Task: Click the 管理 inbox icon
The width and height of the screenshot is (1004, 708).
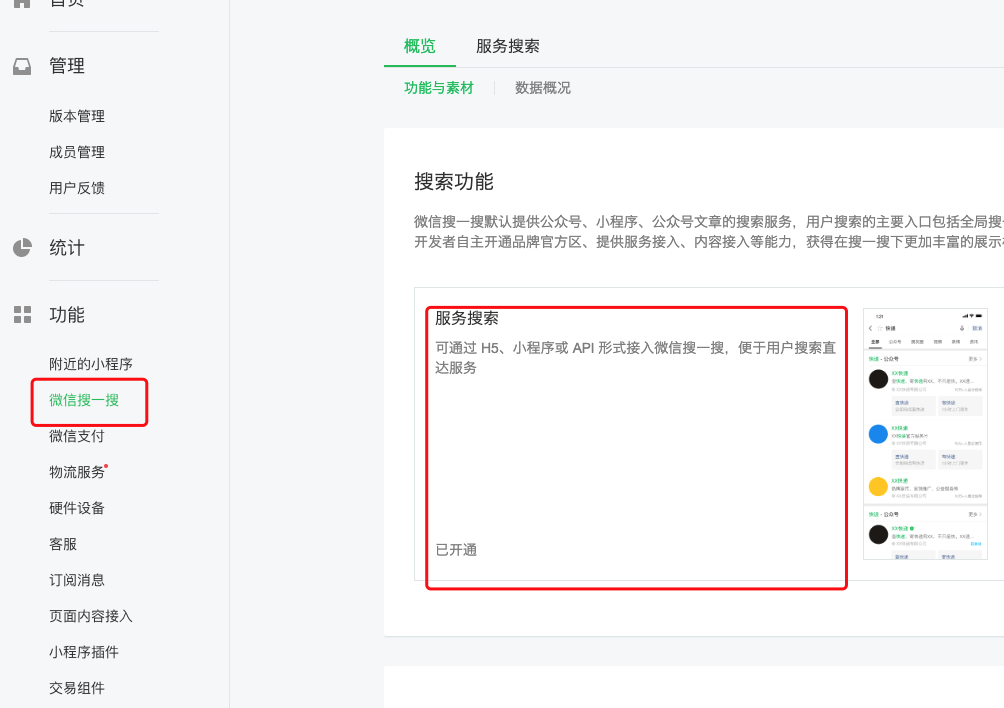Action: 22,66
